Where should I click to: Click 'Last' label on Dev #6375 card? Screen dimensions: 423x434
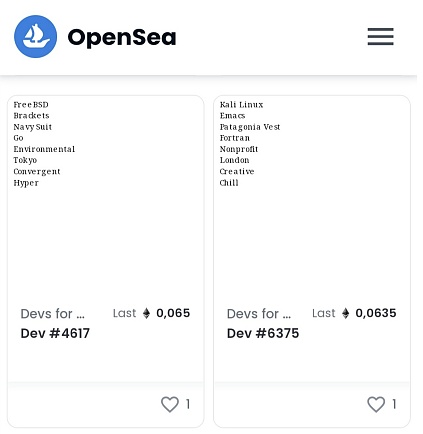[324, 313]
